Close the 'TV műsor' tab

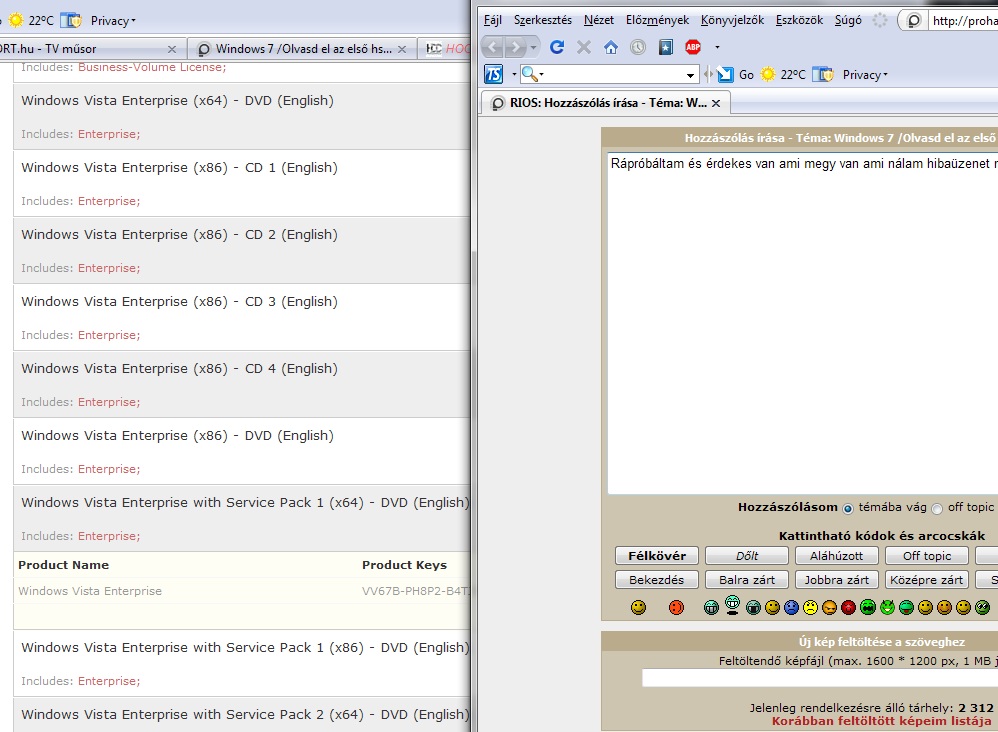(172, 49)
